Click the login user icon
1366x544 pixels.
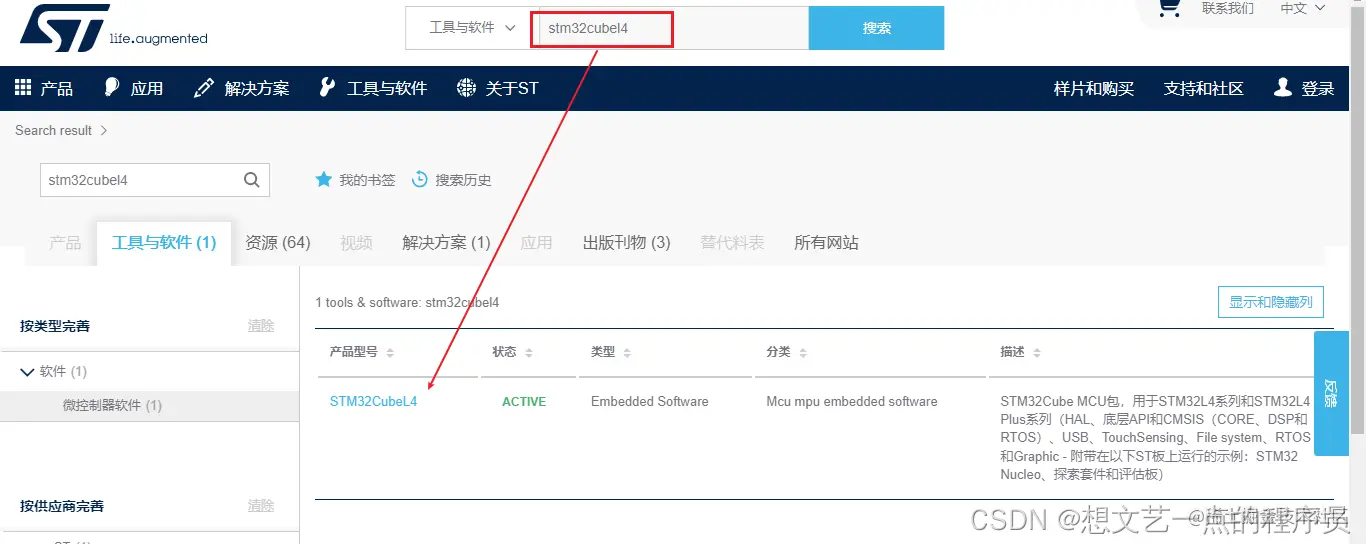[x=1283, y=88]
